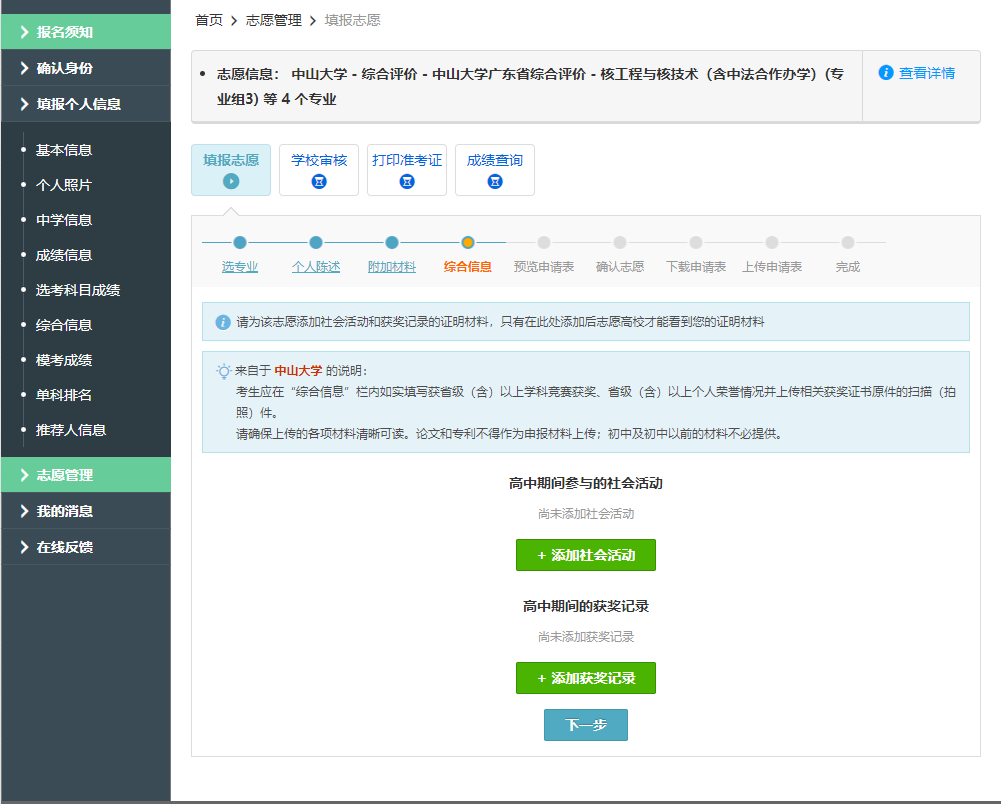Click the 预览申请表 step circle
This screenshot has height=804, width=1001.
pyautogui.click(x=544, y=243)
